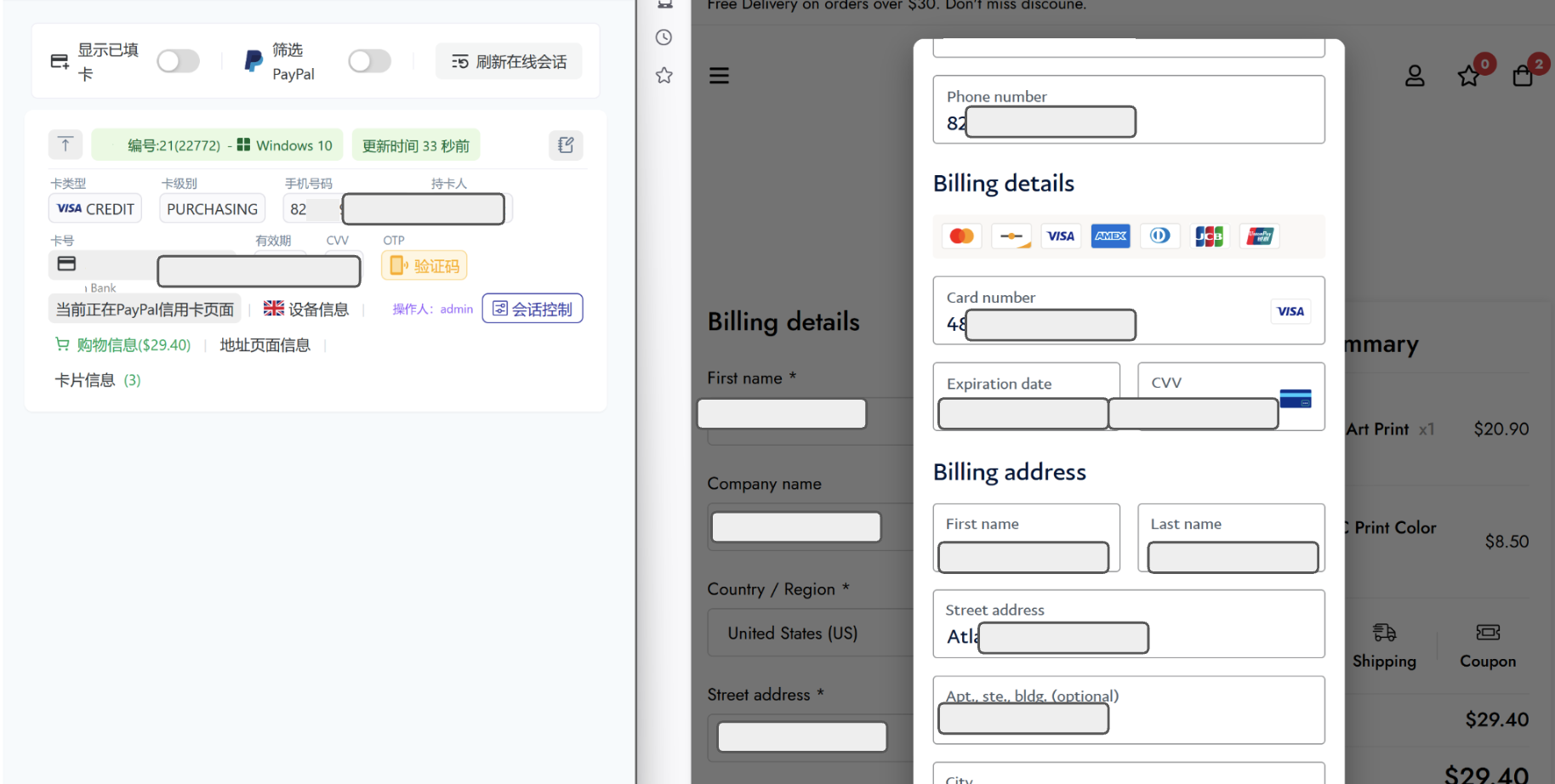Screen dimensions: 1555x784
Task: Click the Last name field under Billing address
Action: pyautogui.click(x=1232, y=537)
